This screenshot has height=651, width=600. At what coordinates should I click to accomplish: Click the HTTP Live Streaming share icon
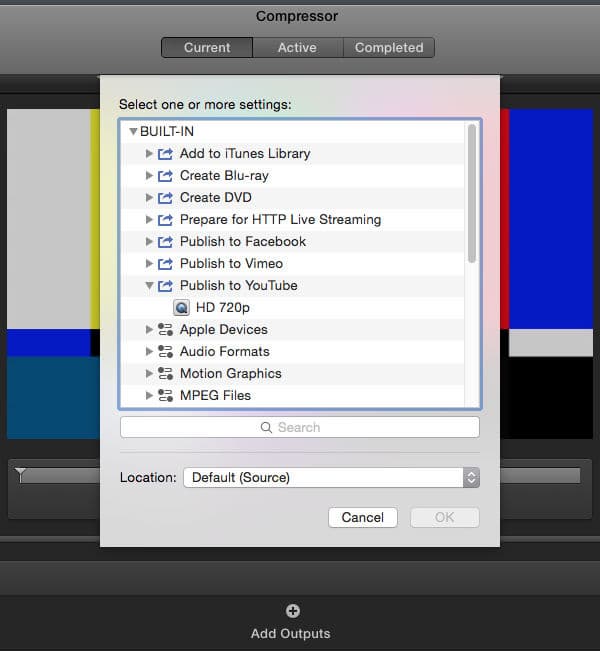(x=165, y=220)
